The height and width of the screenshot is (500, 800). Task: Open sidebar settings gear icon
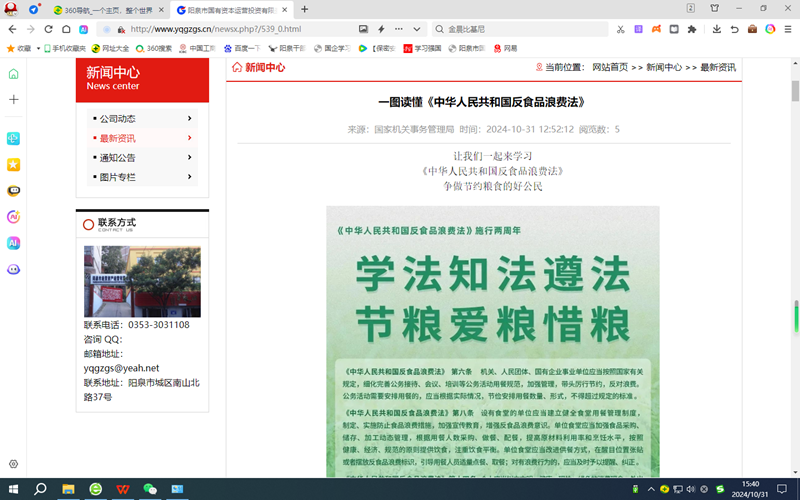[x=13, y=464]
